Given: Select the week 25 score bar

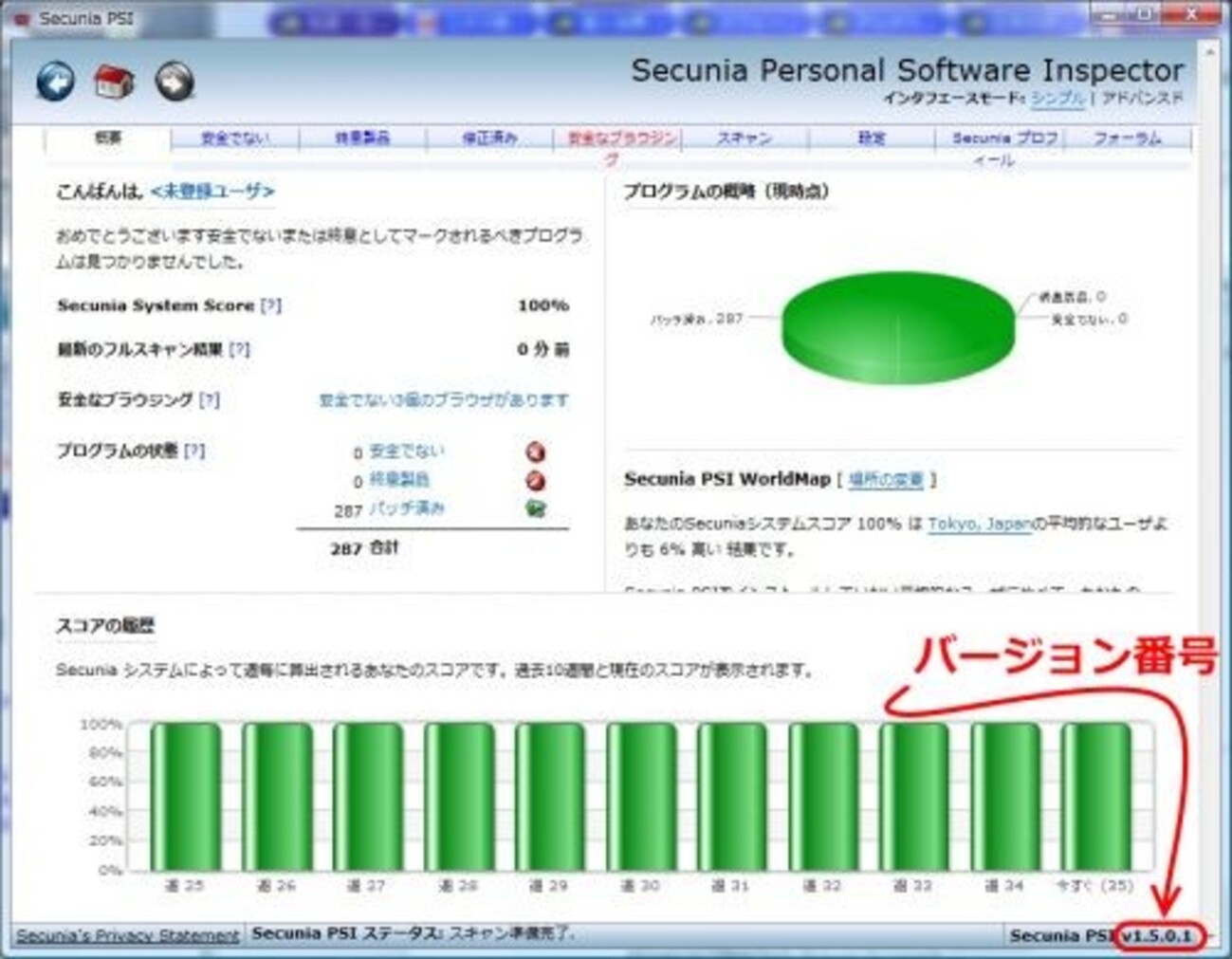Looking at the screenshot, I should click(186, 797).
